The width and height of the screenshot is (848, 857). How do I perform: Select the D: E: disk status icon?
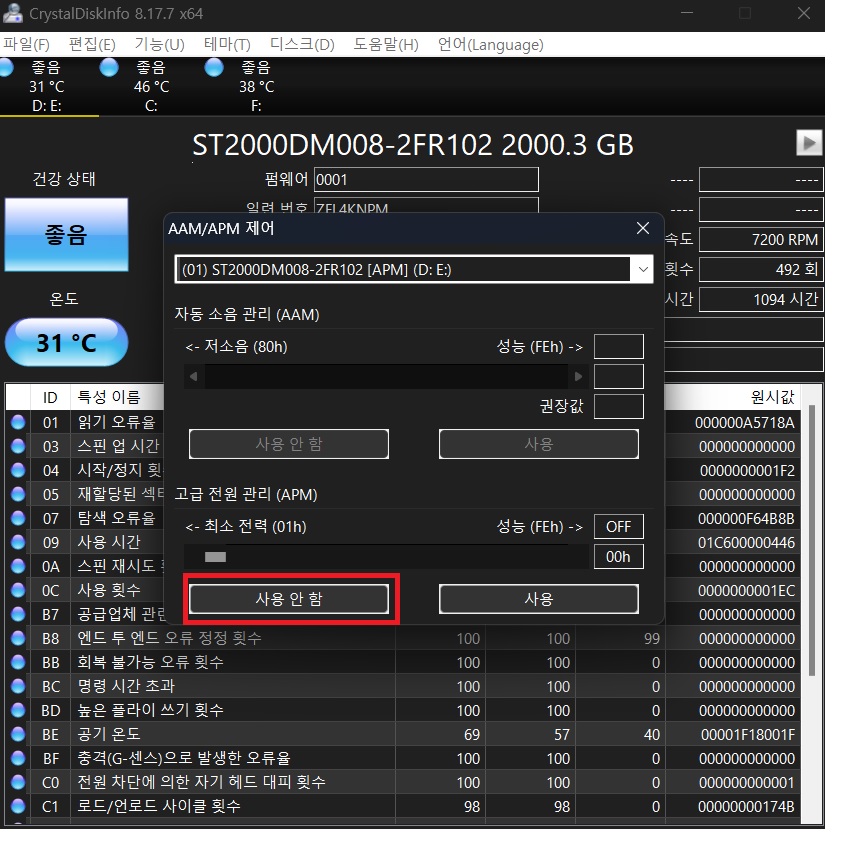6,67
